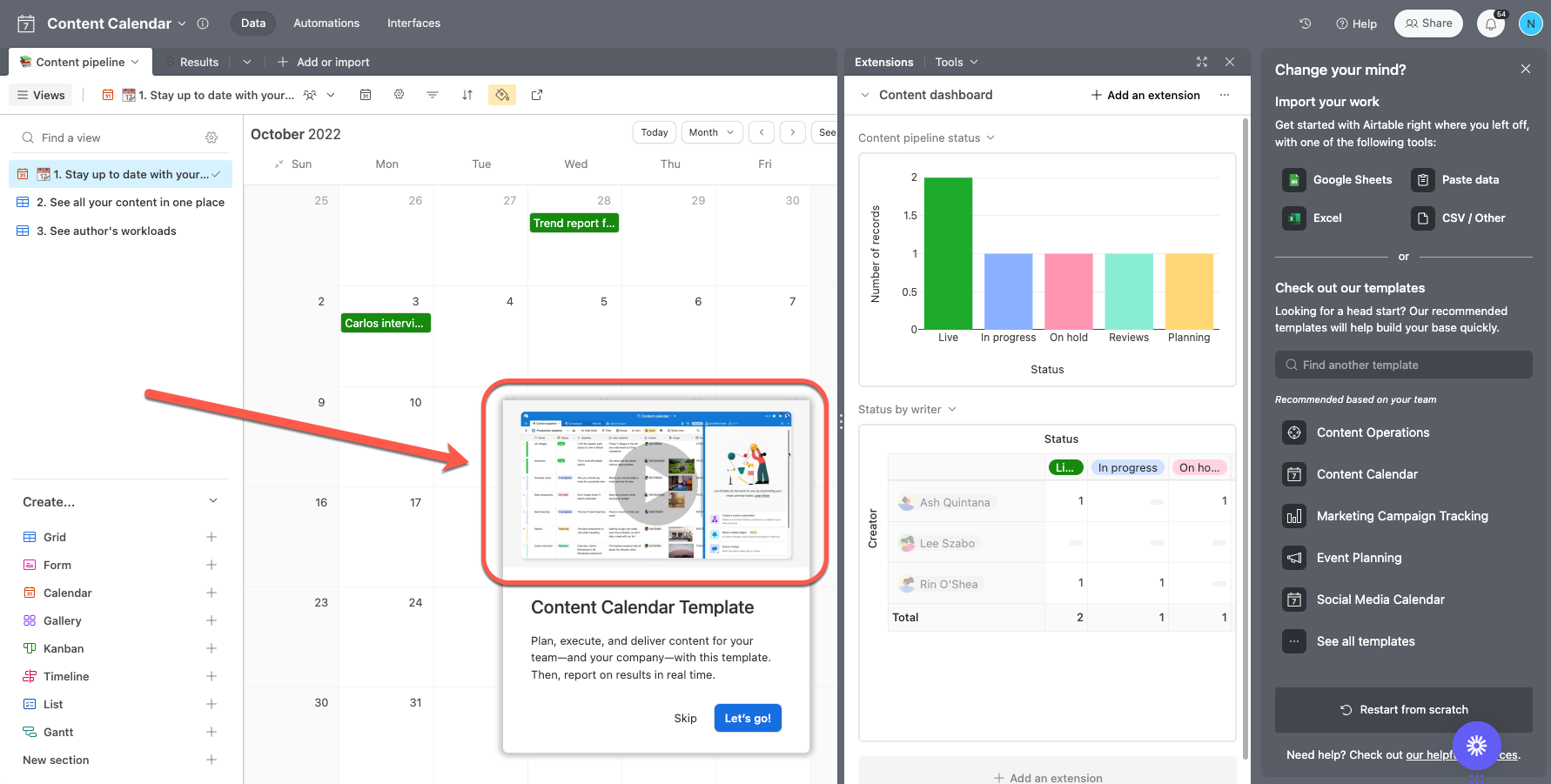Screen dimensions: 1551x784
Task: Click the info icon beside Content Calendar title
Action: (x=203, y=23)
